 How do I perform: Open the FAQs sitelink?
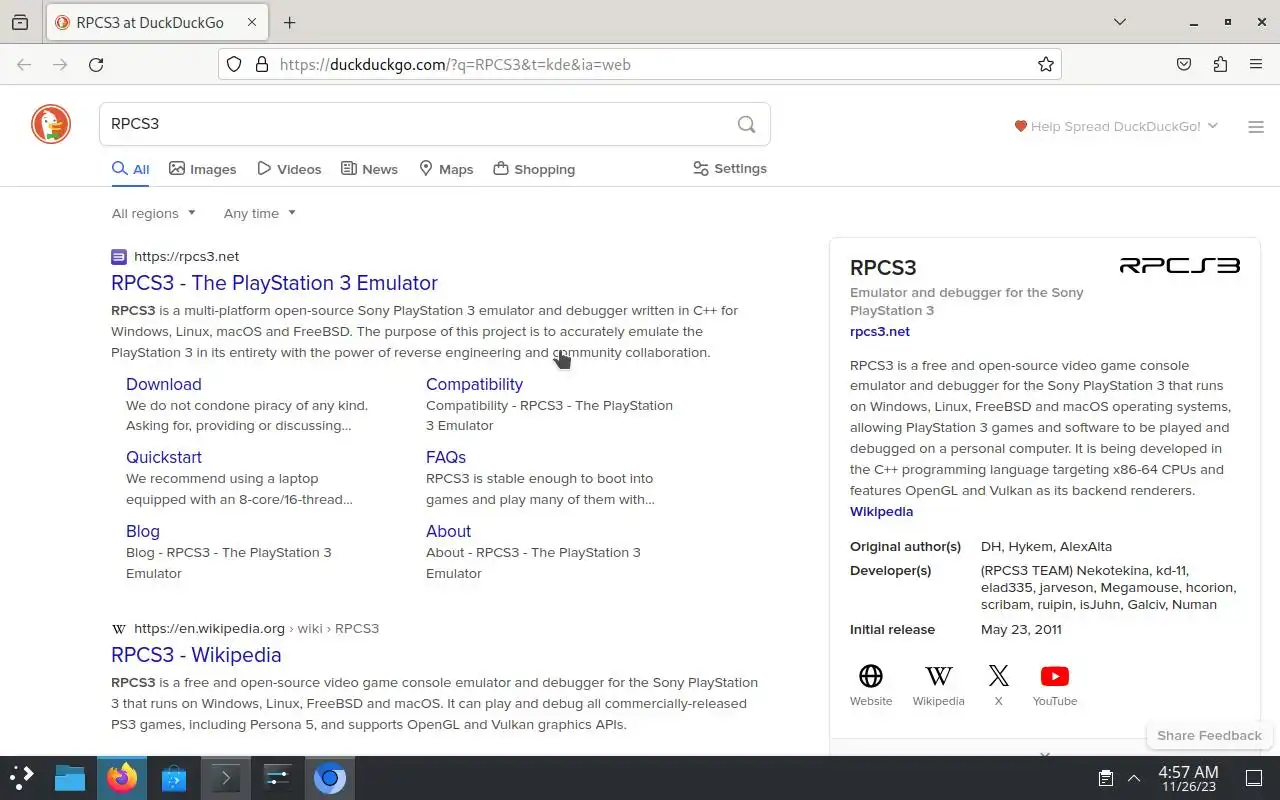(x=446, y=457)
